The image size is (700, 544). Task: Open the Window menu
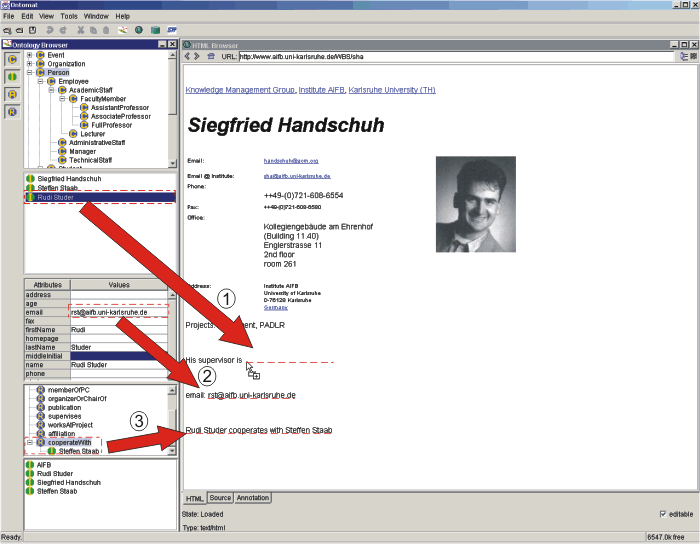tap(96, 16)
